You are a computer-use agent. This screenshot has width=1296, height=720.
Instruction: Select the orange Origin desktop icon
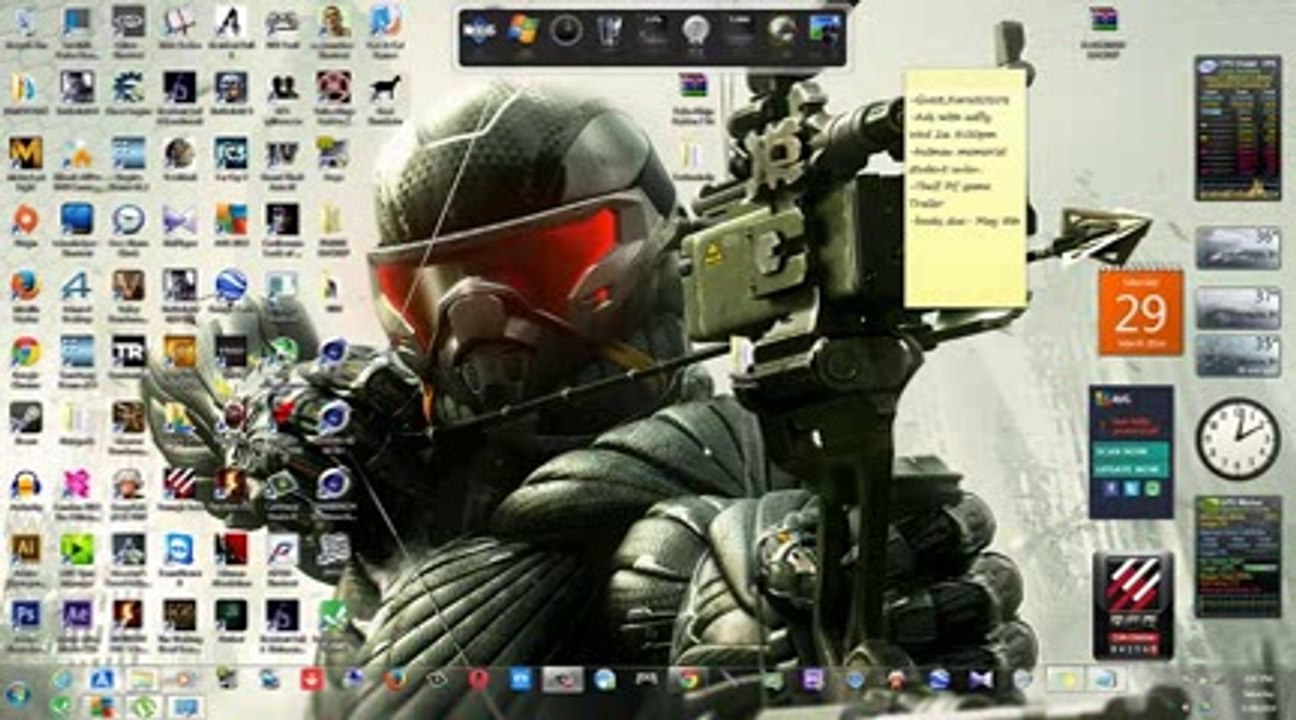click(25, 219)
